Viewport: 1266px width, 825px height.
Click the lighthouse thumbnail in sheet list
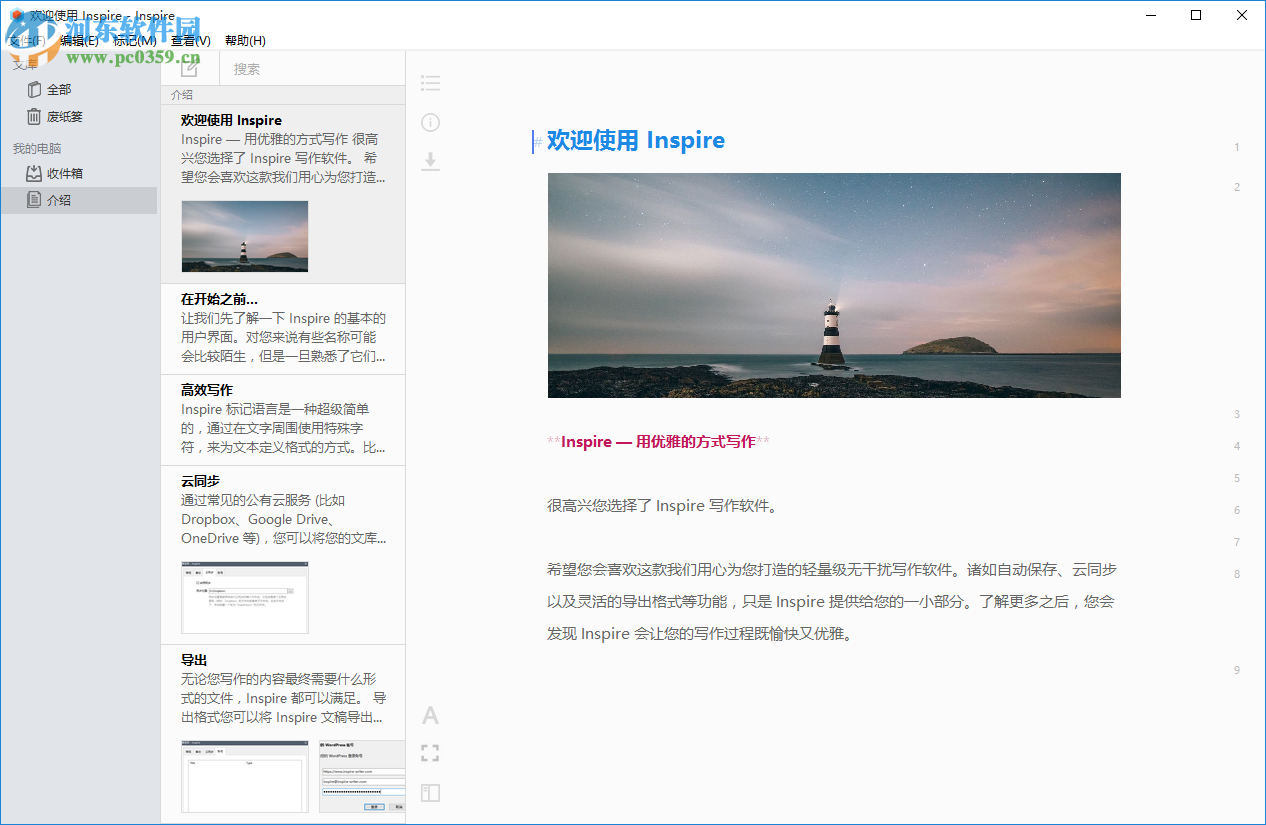tap(245, 236)
